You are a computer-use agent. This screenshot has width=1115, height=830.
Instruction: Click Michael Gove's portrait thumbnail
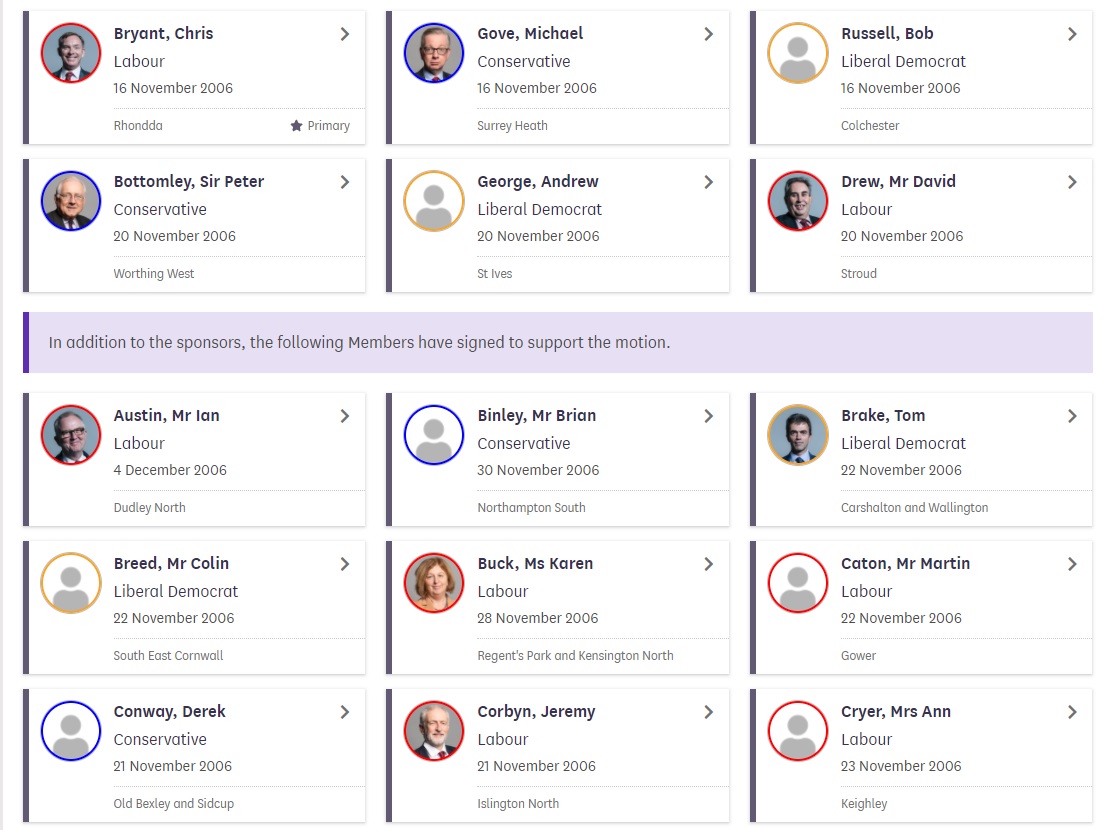point(434,53)
